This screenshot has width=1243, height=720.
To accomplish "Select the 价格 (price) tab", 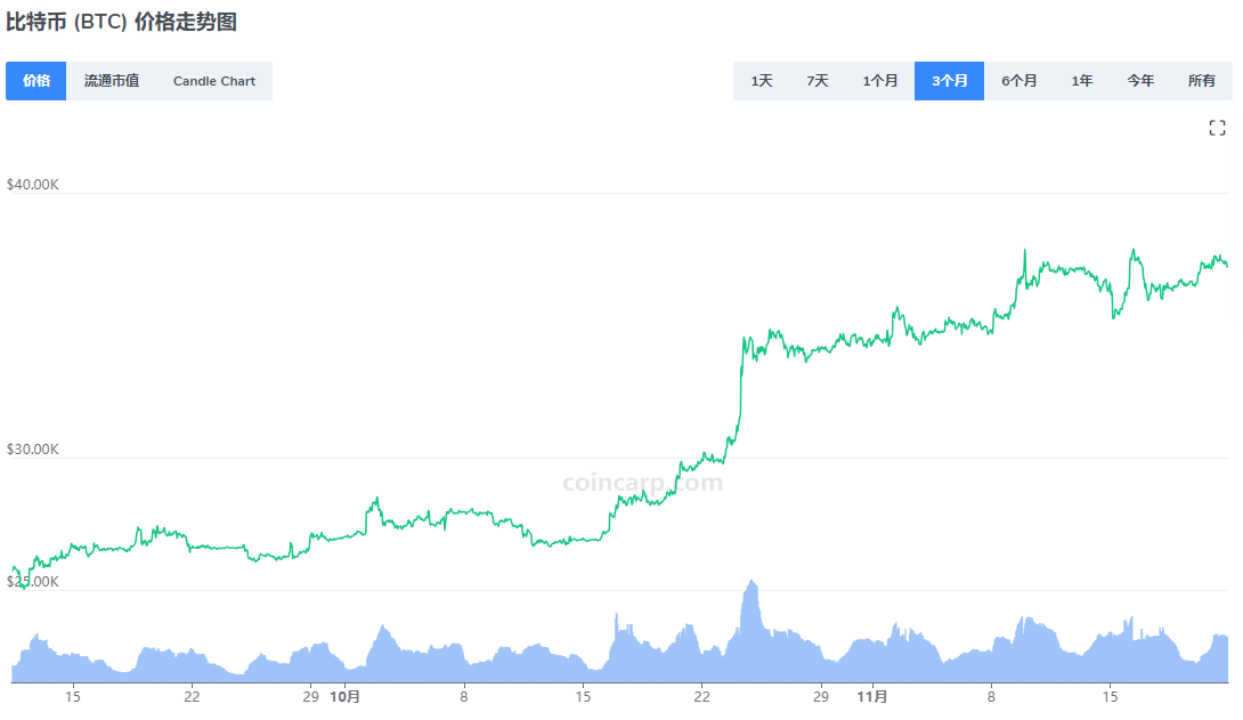I will 36,81.
